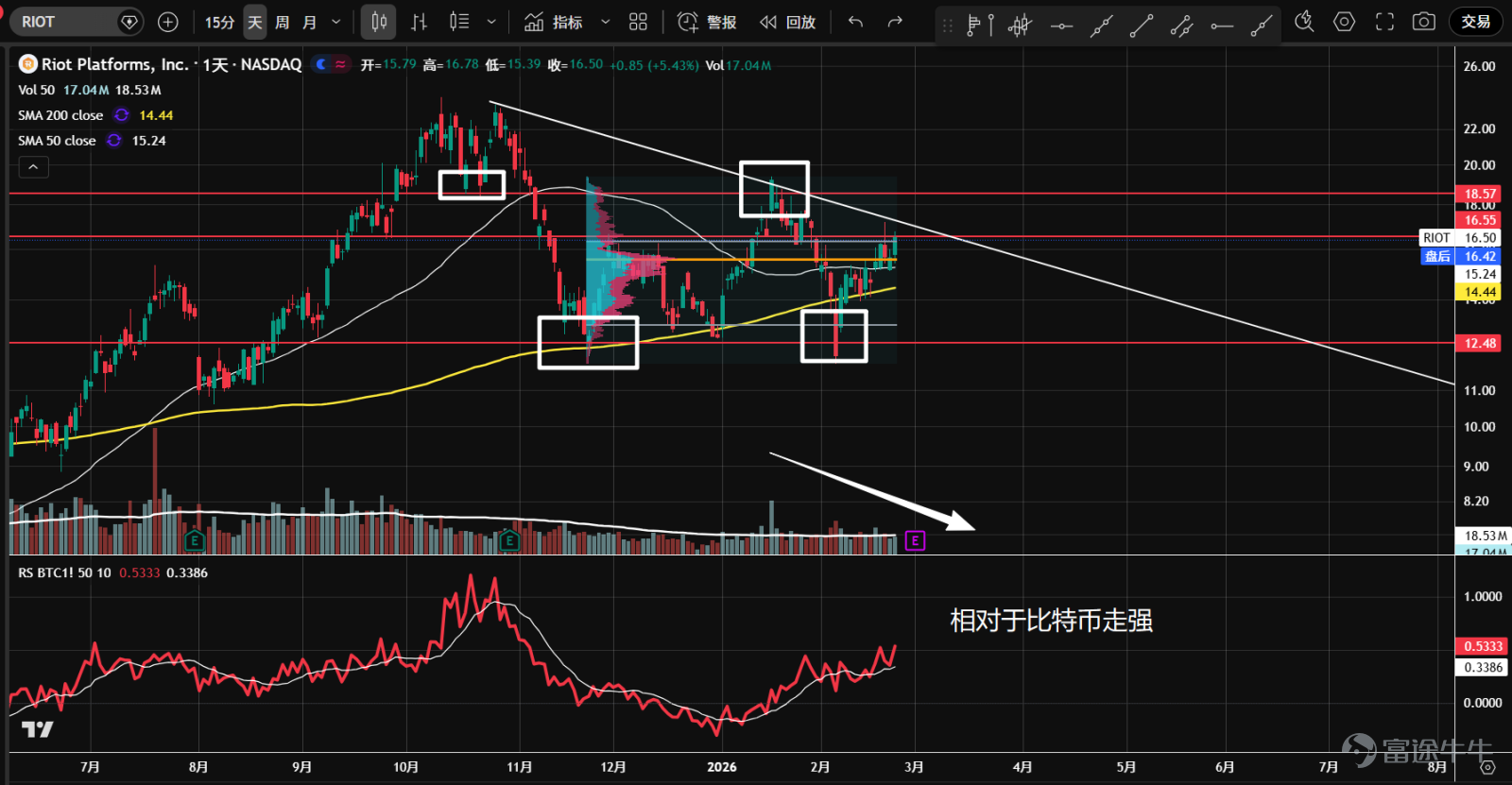The width and height of the screenshot is (1512, 785).
Task: Undo the last chart action
Action: 855,22
